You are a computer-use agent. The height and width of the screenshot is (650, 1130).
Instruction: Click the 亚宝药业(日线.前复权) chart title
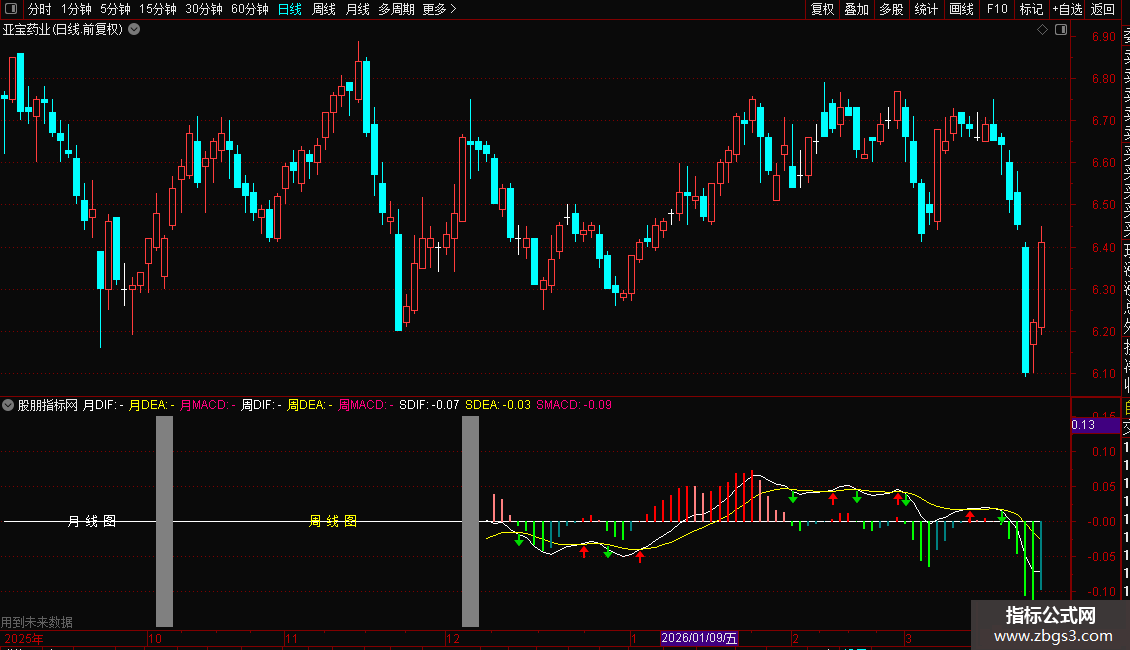[63, 30]
